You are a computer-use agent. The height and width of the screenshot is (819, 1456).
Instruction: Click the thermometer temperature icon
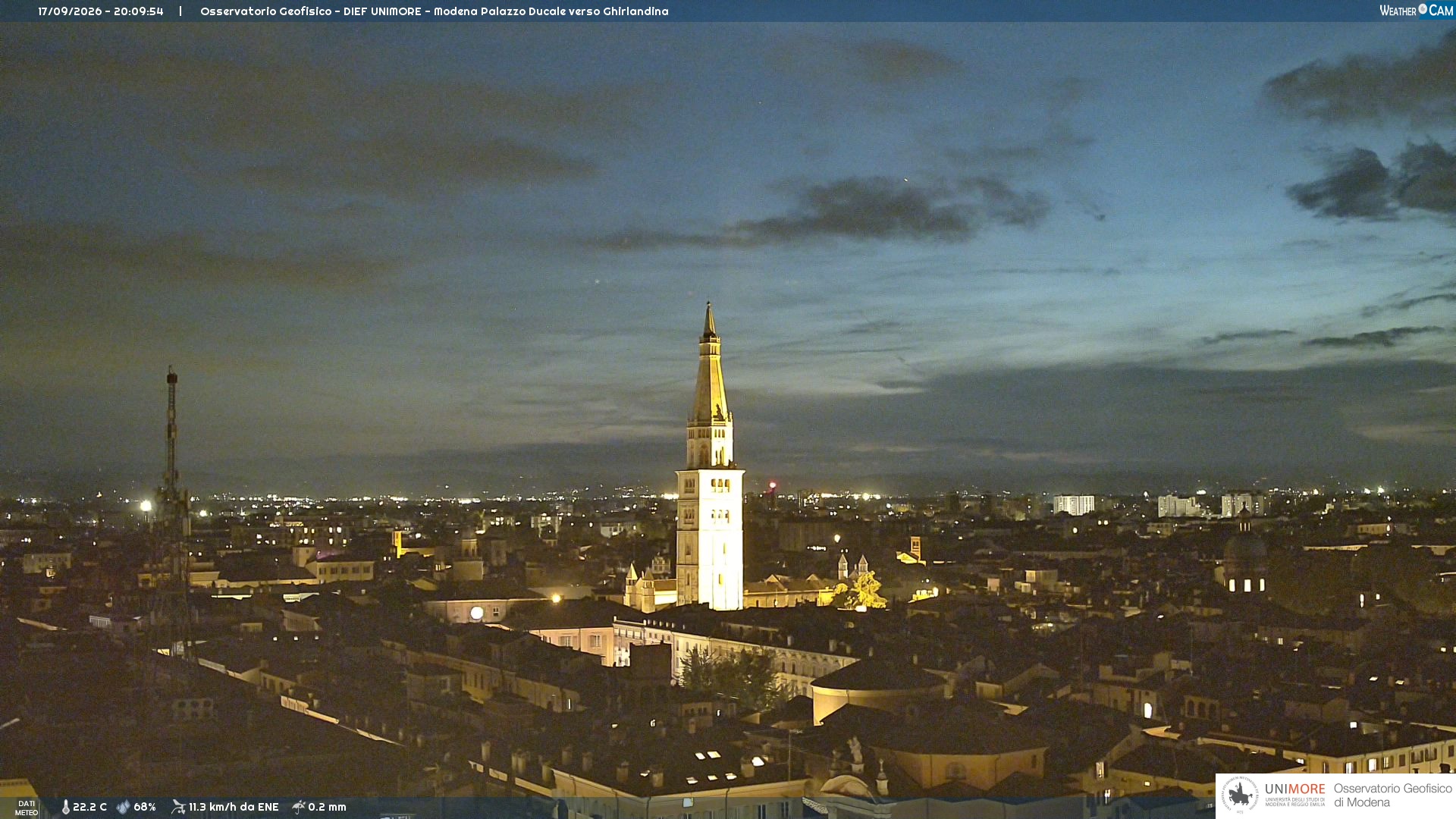(x=66, y=807)
